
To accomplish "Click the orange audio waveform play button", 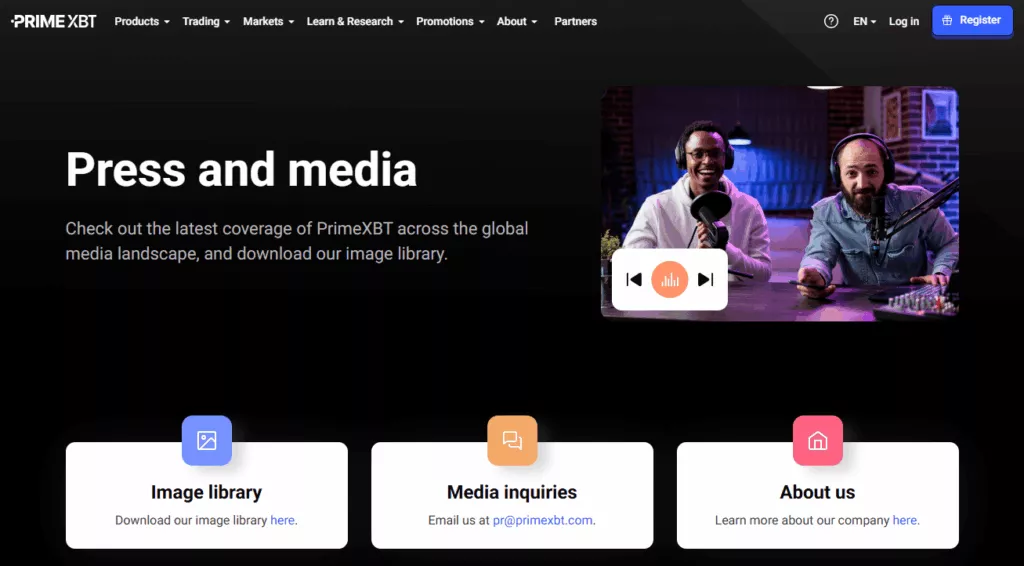I will (x=669, y=279).
